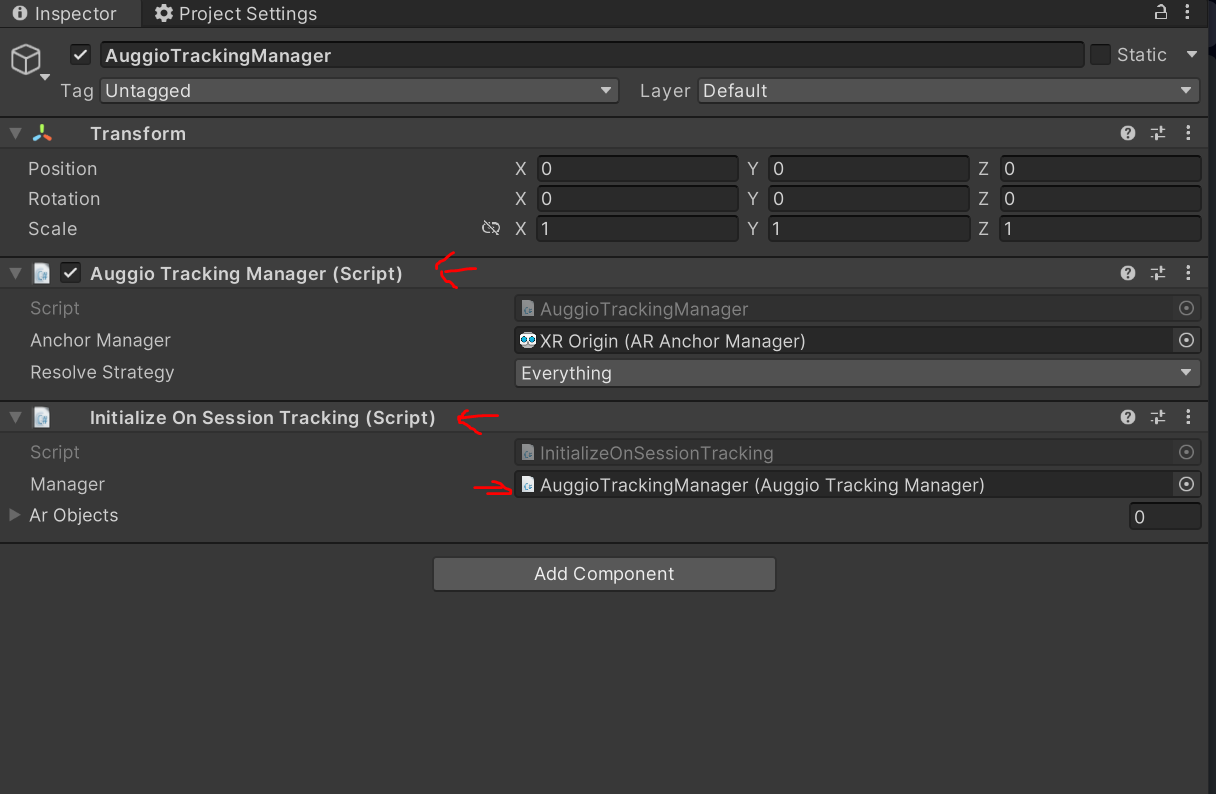Image resolution: width=1216 pixels, height=794 pixels.
Task: Click the Auggio Tracking Manager help icon
Action: pos(1128,273)
